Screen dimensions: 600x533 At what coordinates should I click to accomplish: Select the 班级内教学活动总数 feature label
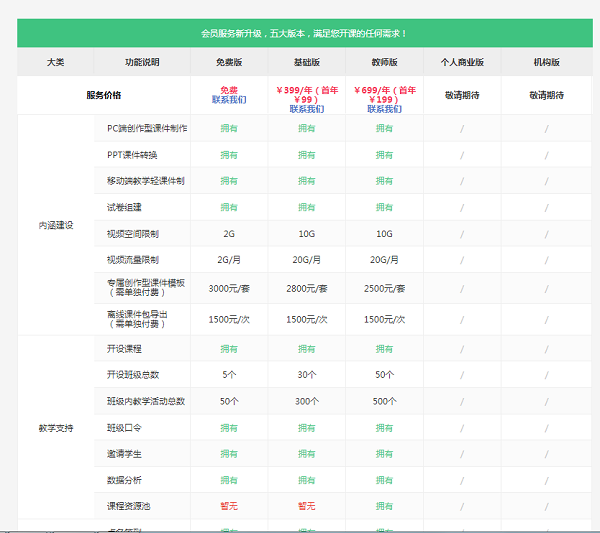tap(146, 401)
